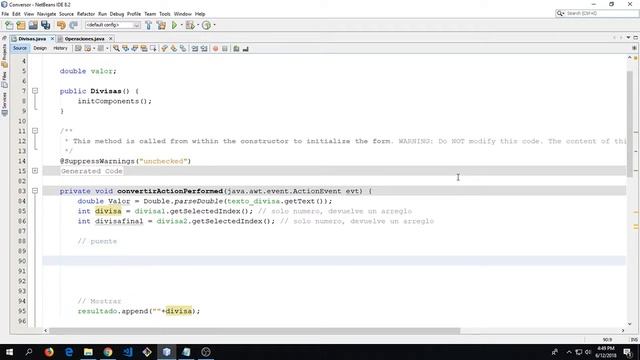Click the Undo toolbar icon
This screenshot has width=640, height=360.
tap(61, 25)
